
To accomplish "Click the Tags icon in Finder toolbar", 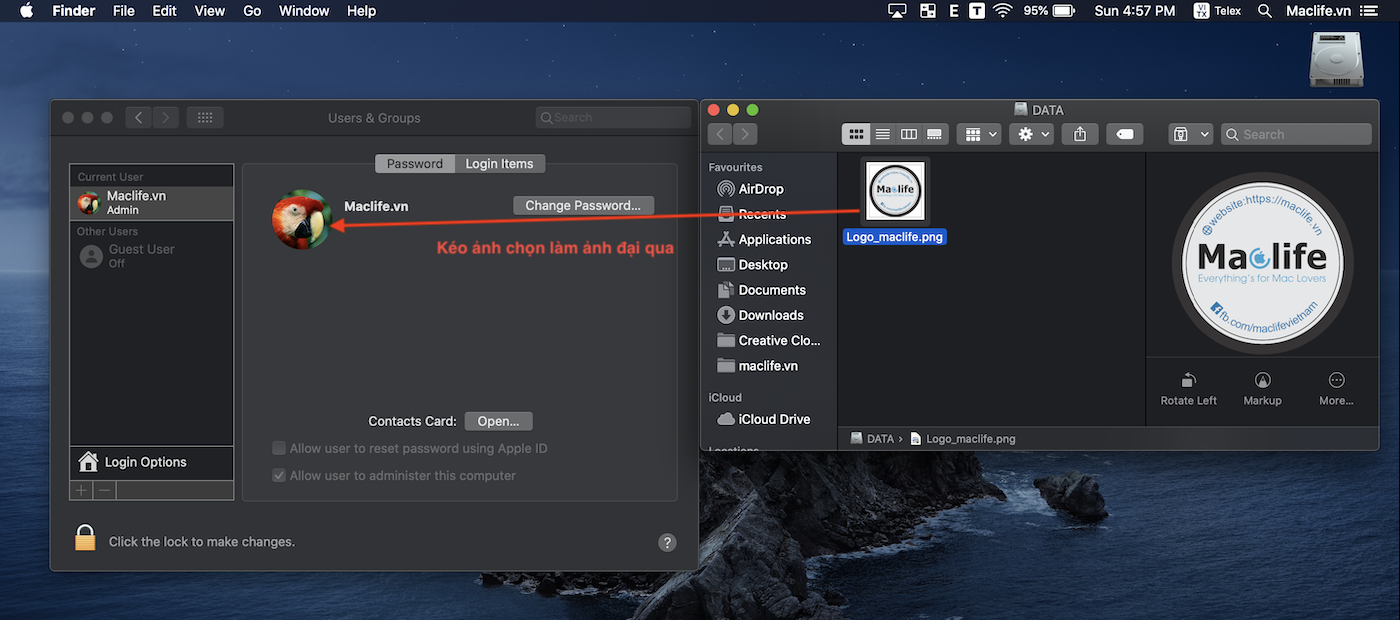I will click(1123, 133).
